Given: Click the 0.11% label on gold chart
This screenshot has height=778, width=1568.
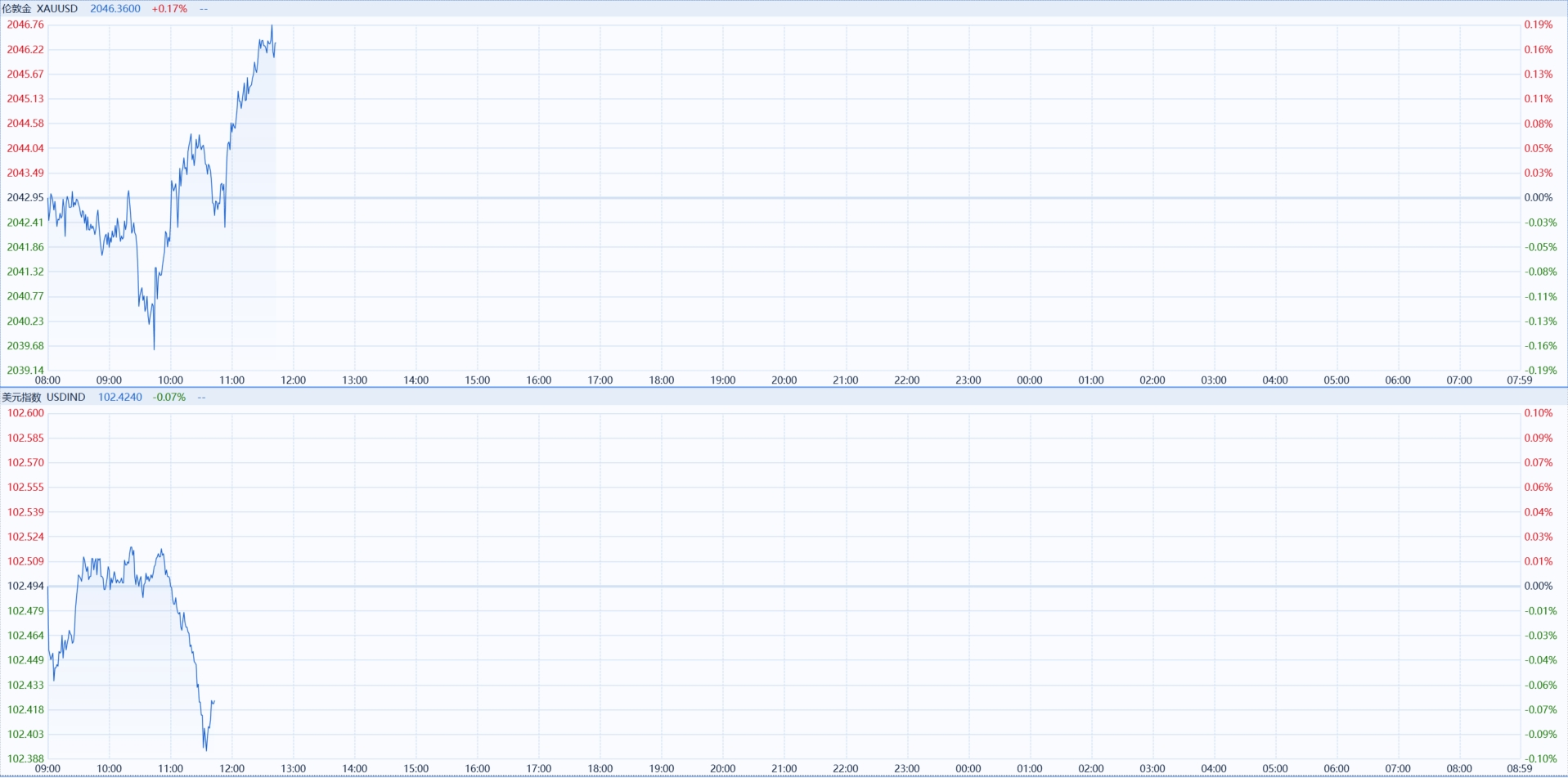Looking at the screenshot, I should pyautogui.click(x=1538, y=99).
